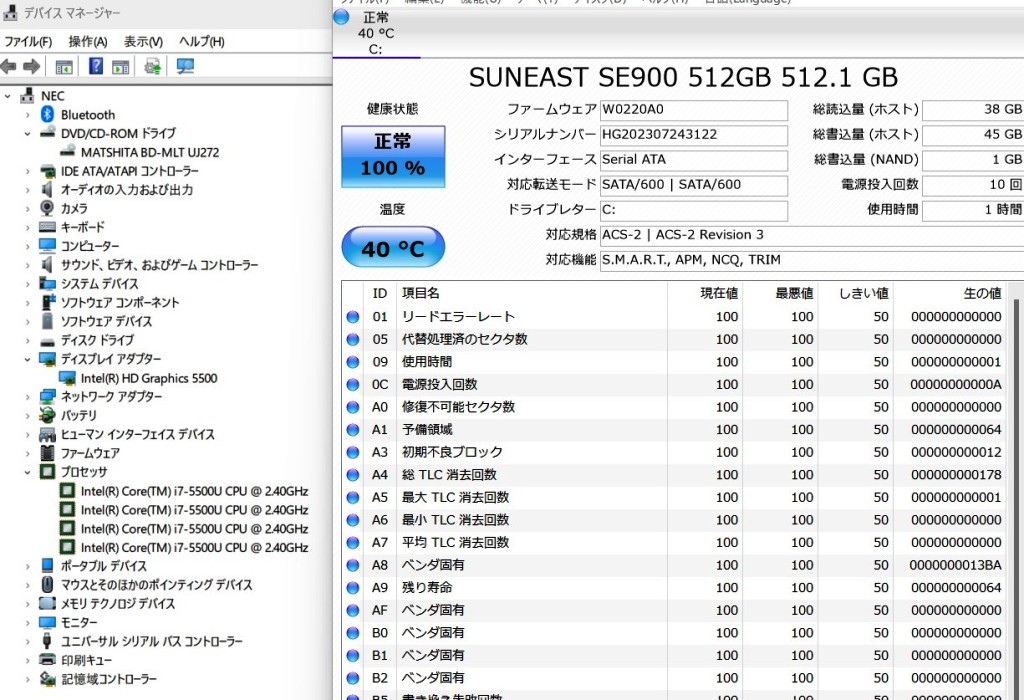This screenshot has width=1024, height=700.
Task: Click the blue status dot for リードエラーレート row
Action: tap(353, 317)
